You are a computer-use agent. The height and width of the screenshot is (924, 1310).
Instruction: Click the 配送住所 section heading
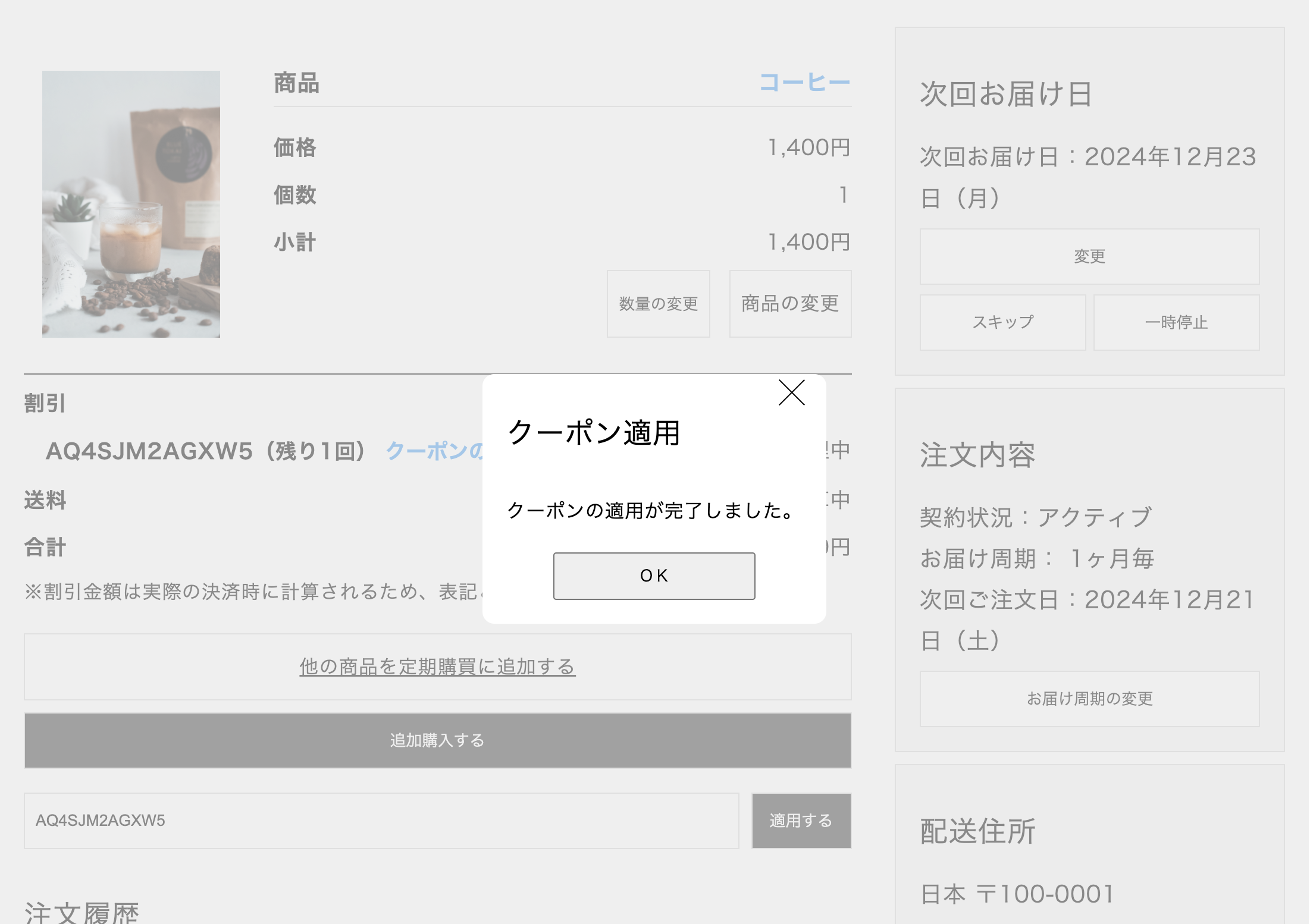pyautogui.click(x=977, y=831)
